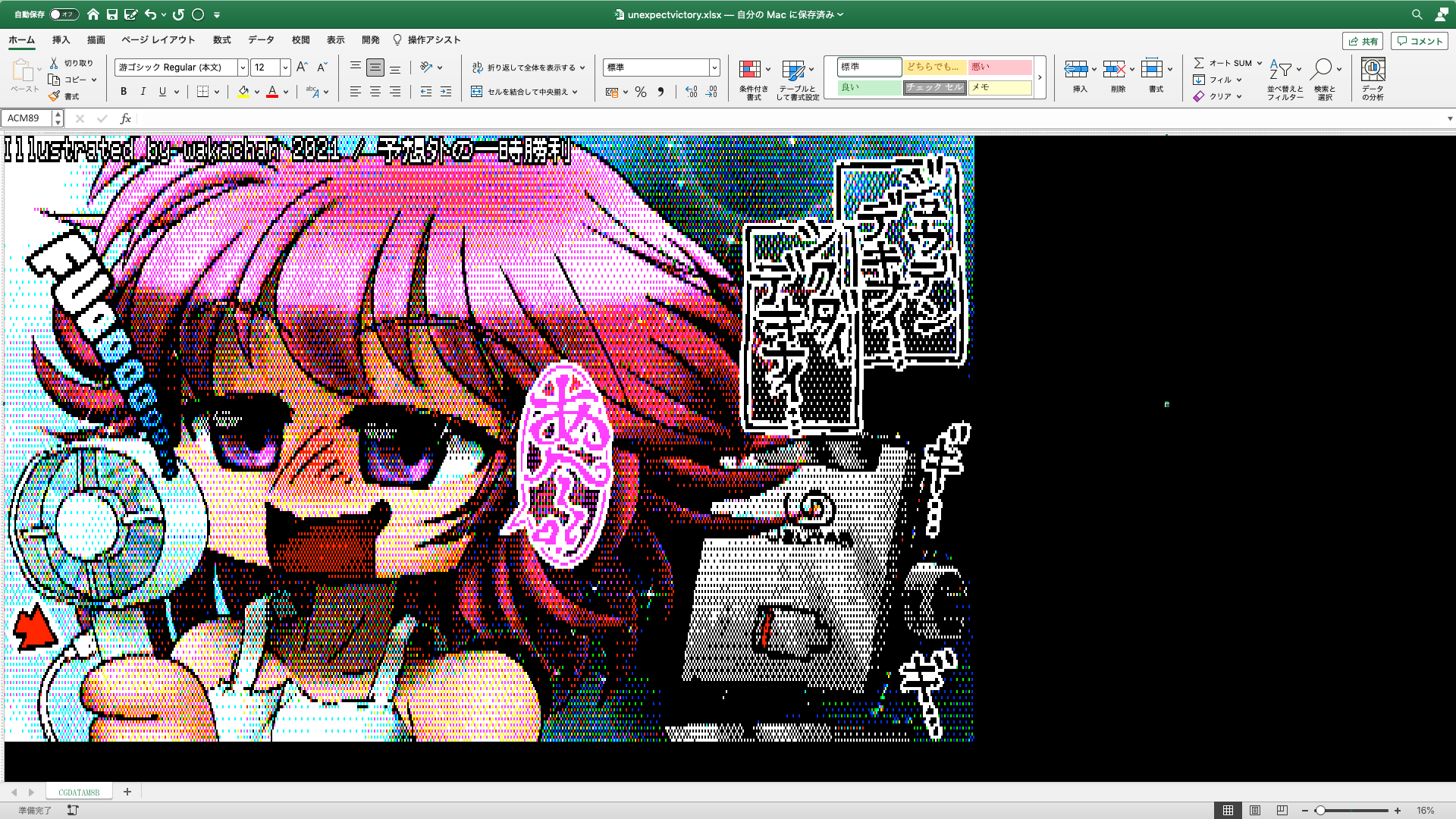The height and width of the screenshot is (819, 1456).
Task: Click the decrease indent icon
Action: pos(426,92)
